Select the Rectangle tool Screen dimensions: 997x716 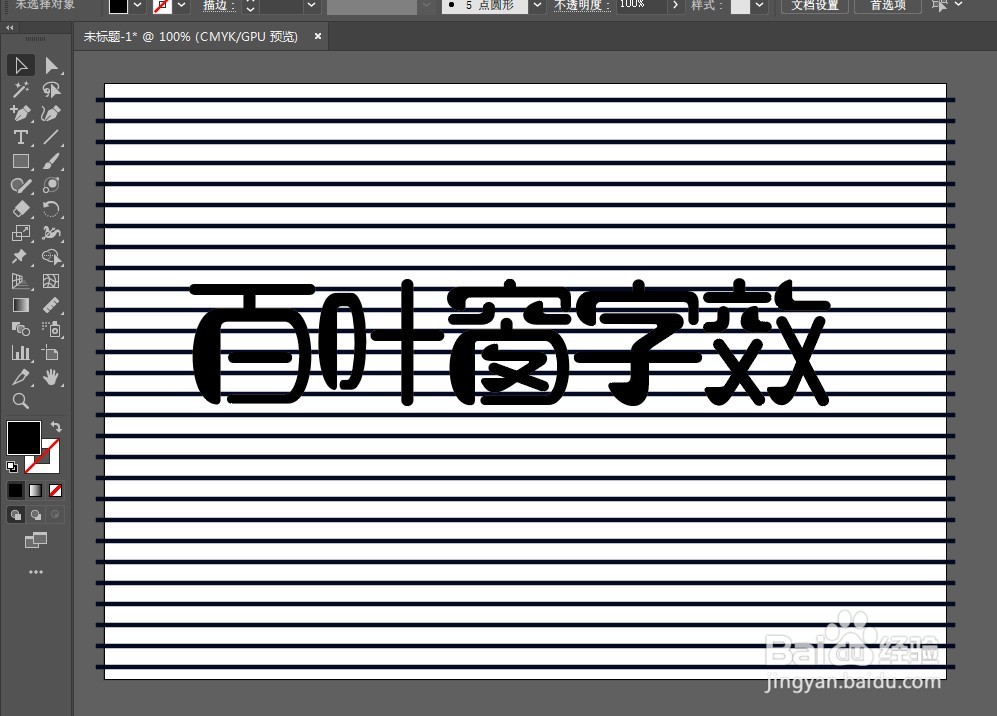20,161
